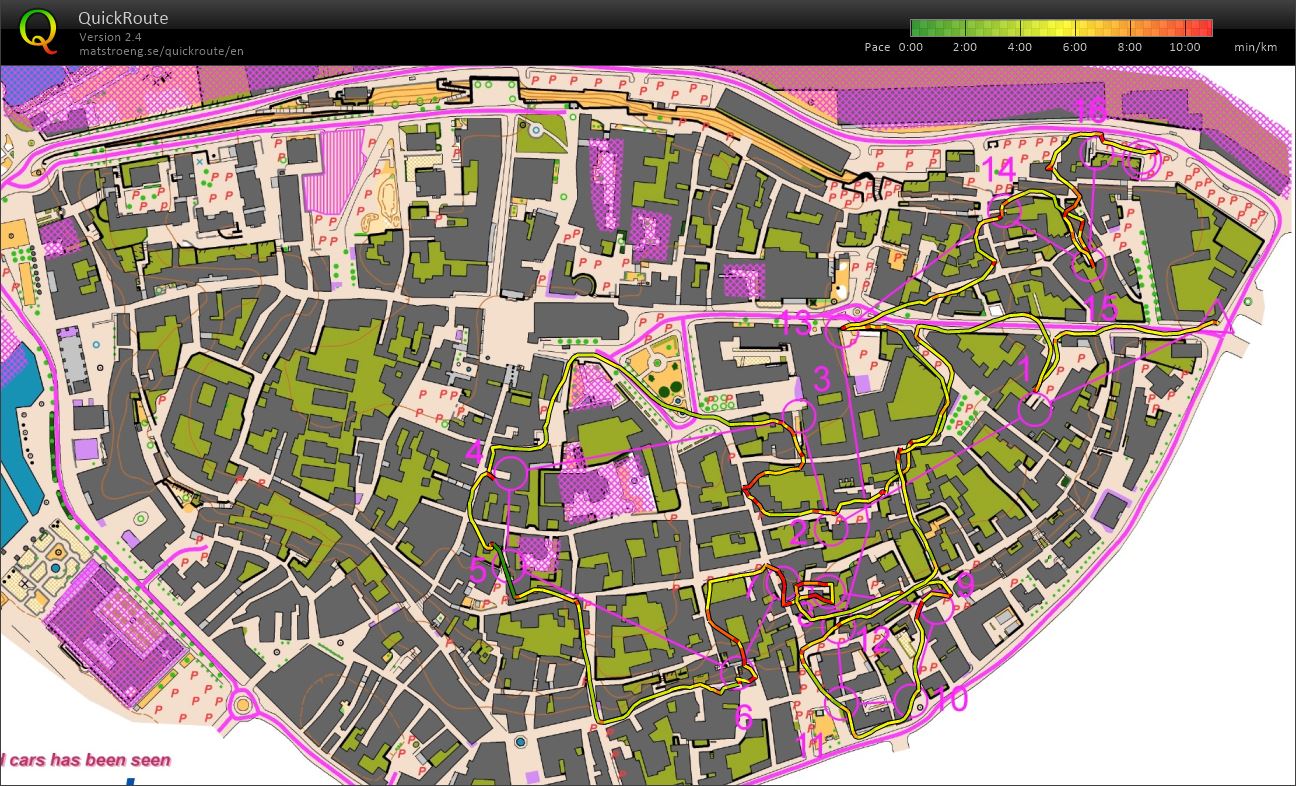
Task: Click control number 1 on map
Action: click(1023, 369)
